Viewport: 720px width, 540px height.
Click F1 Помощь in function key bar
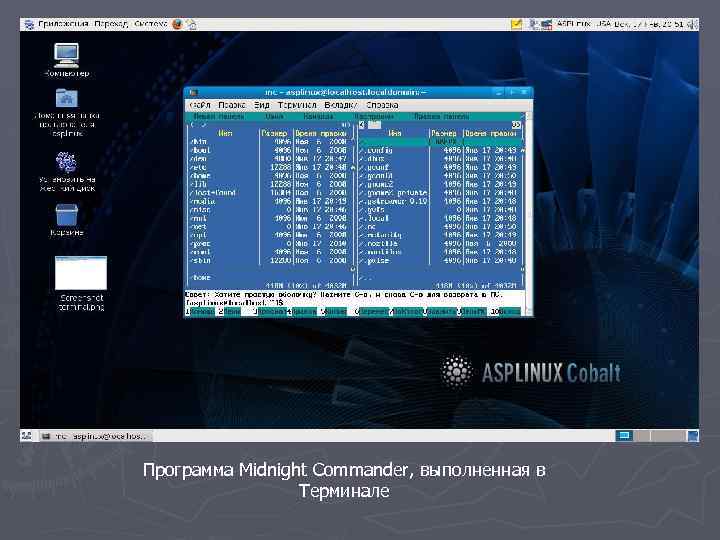pyautogui.click(x=200, y=312)
